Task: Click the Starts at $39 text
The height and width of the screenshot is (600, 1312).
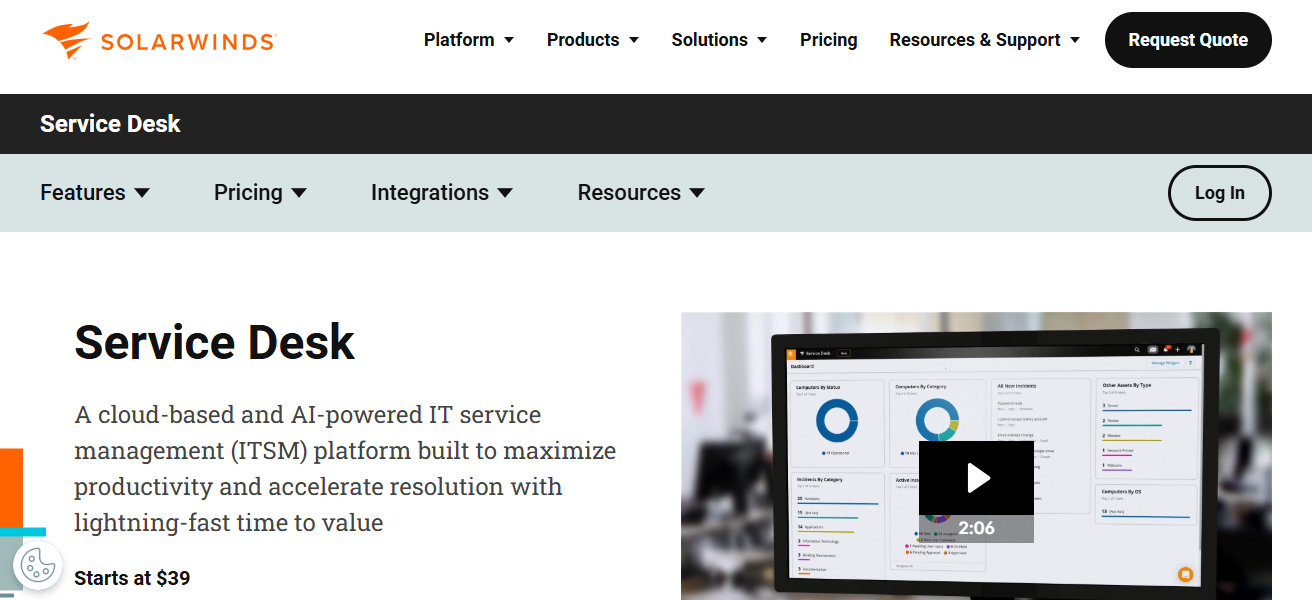Action: point(132,577)
